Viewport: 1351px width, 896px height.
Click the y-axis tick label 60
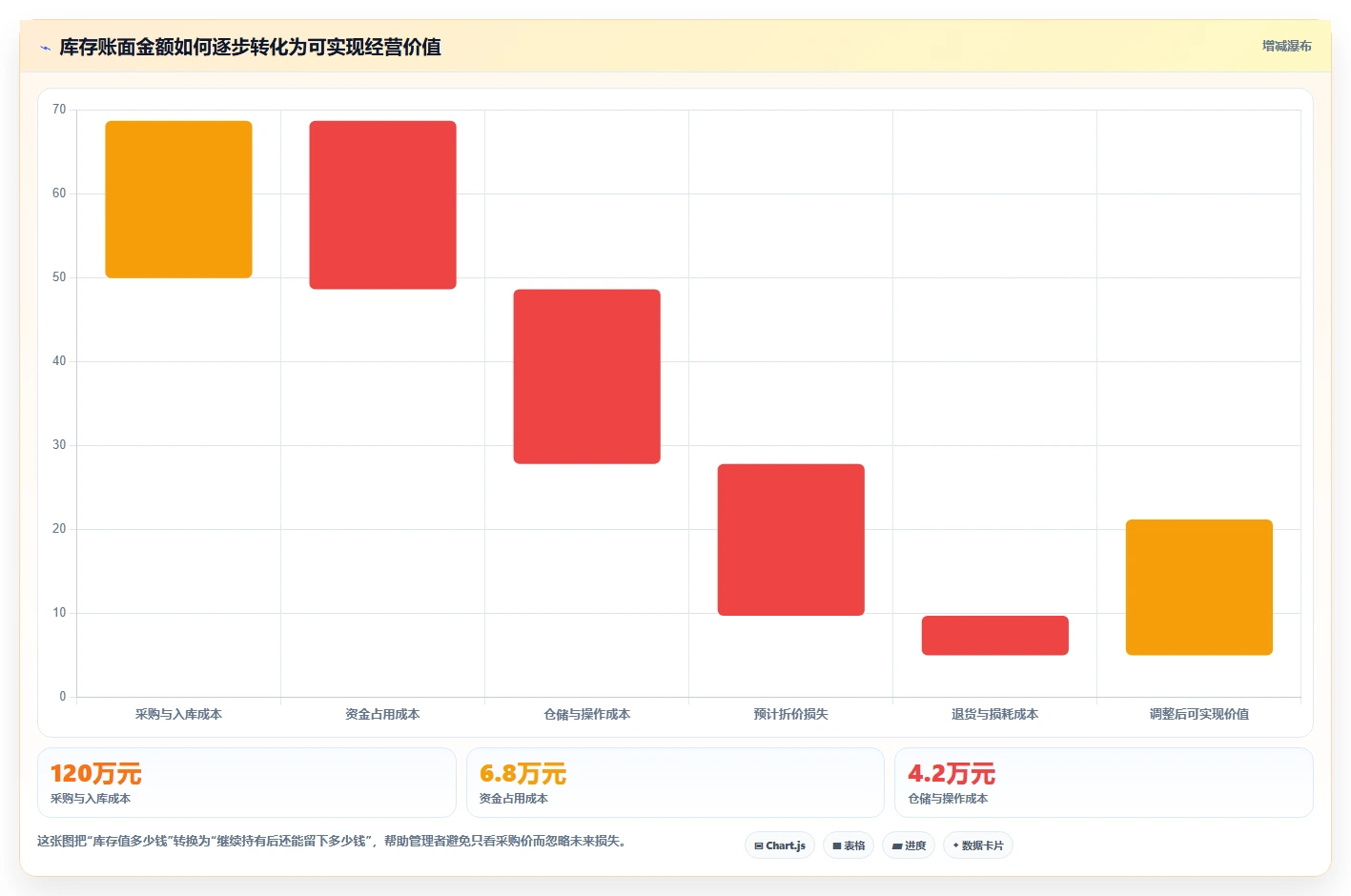tap(59, 193)
